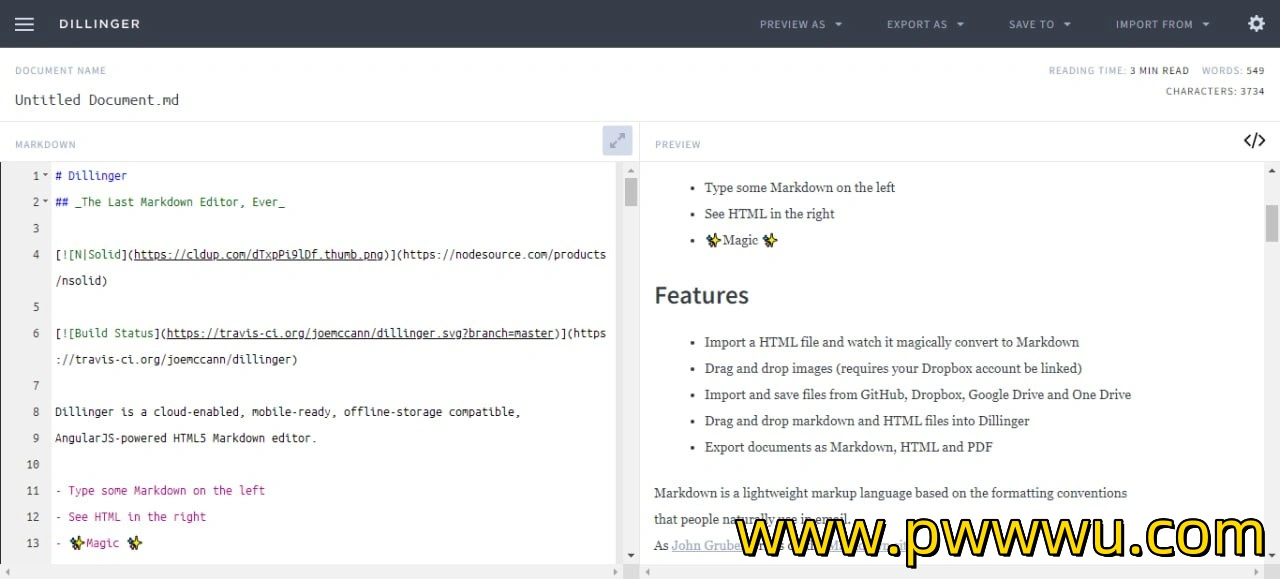Click the 'Export documents as Markdown, HTML and PDF' bullet
This screenshot has height=579, width=1280.
click(x=849, y=447)
